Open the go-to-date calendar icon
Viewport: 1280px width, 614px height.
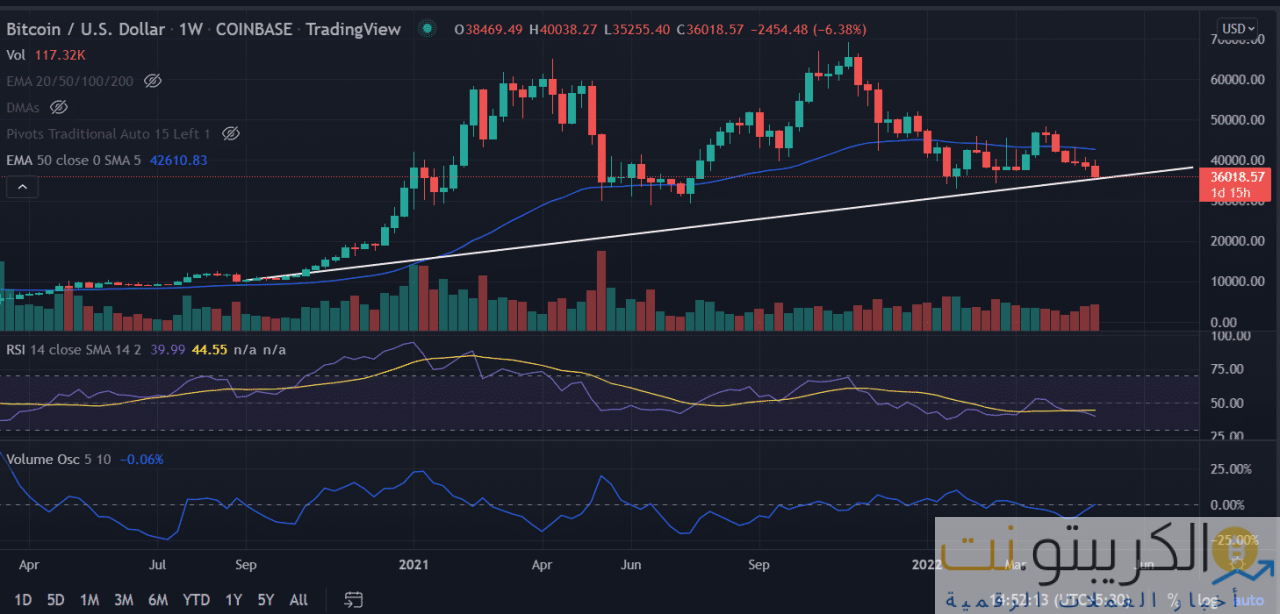[x=352, y=600]
